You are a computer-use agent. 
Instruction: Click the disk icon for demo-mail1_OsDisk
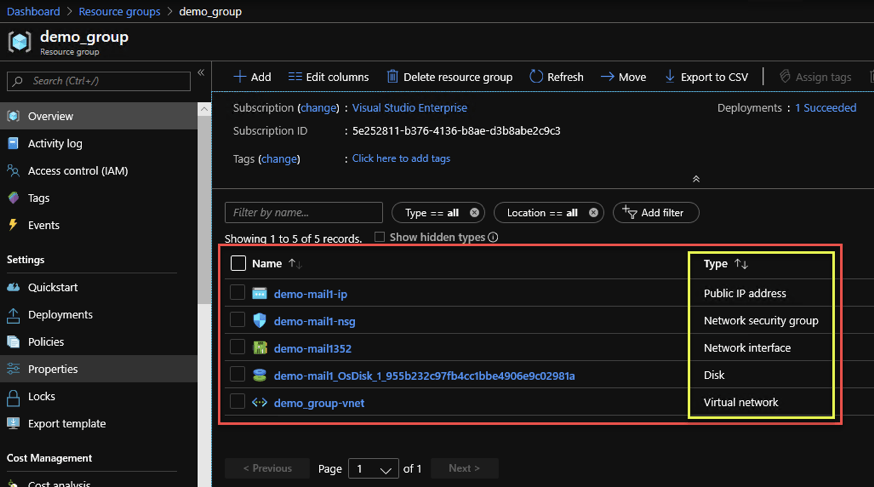click(x=259, y=375)
